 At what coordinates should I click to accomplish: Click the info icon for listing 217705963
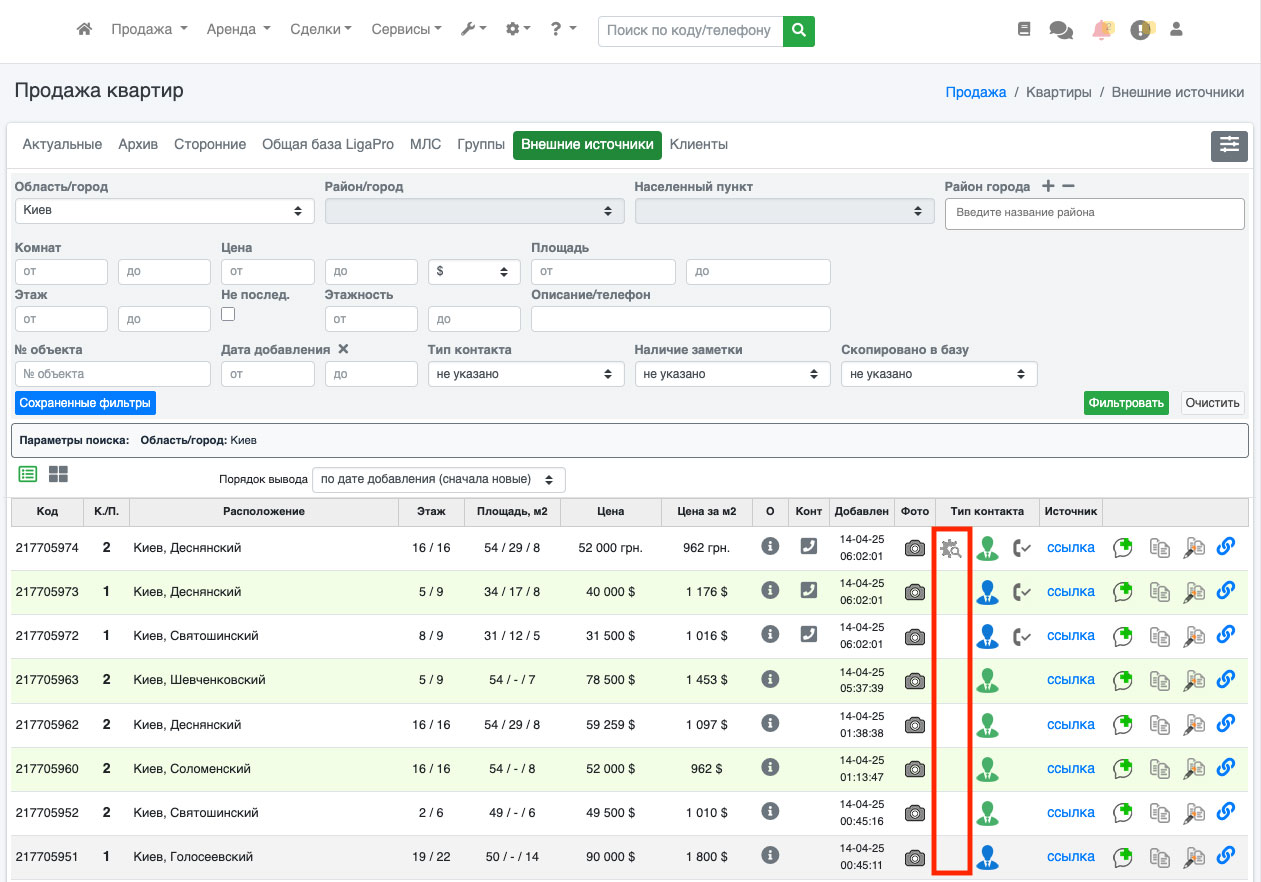[x=770, y=679]
